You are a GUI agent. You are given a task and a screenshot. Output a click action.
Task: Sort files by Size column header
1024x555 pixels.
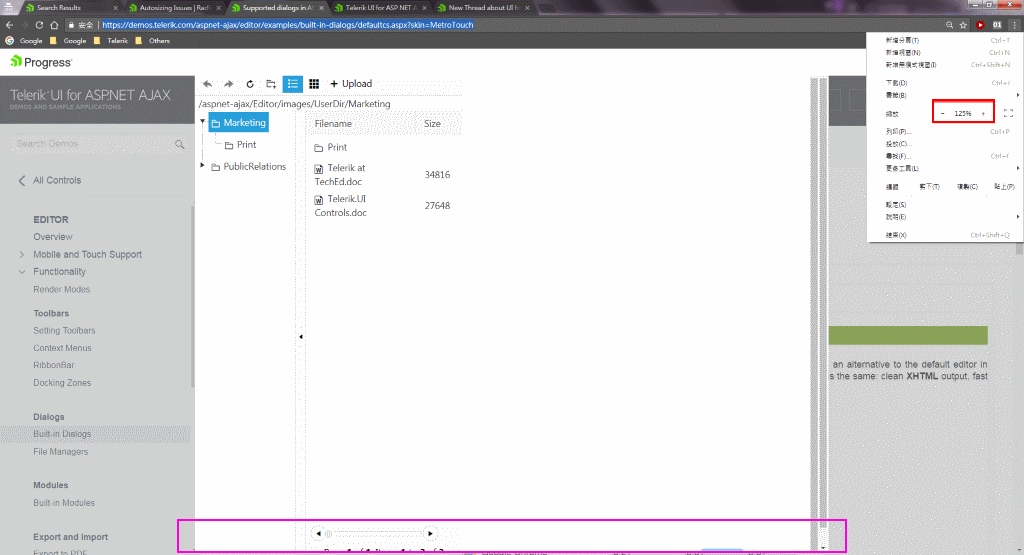pos(432,123)
